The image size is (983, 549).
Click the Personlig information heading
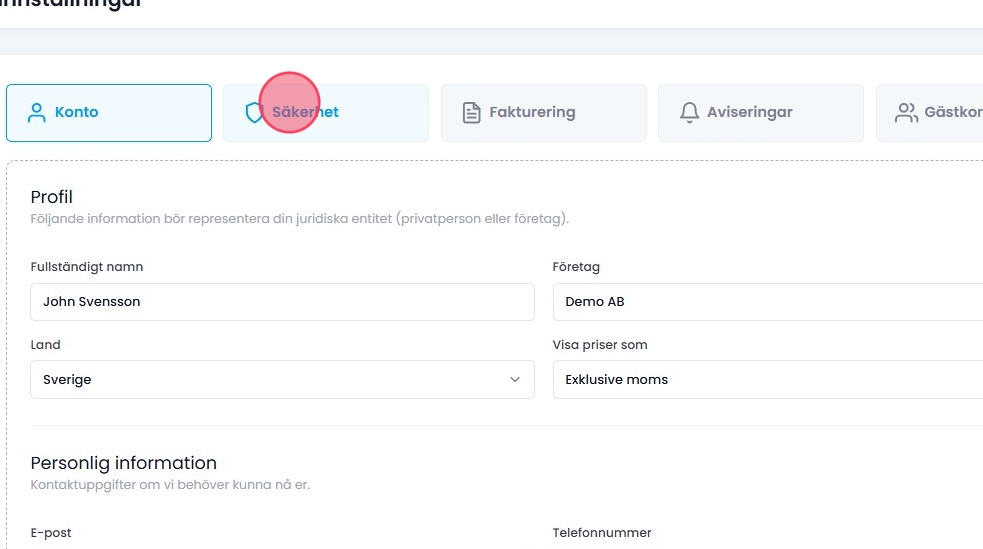124,463
